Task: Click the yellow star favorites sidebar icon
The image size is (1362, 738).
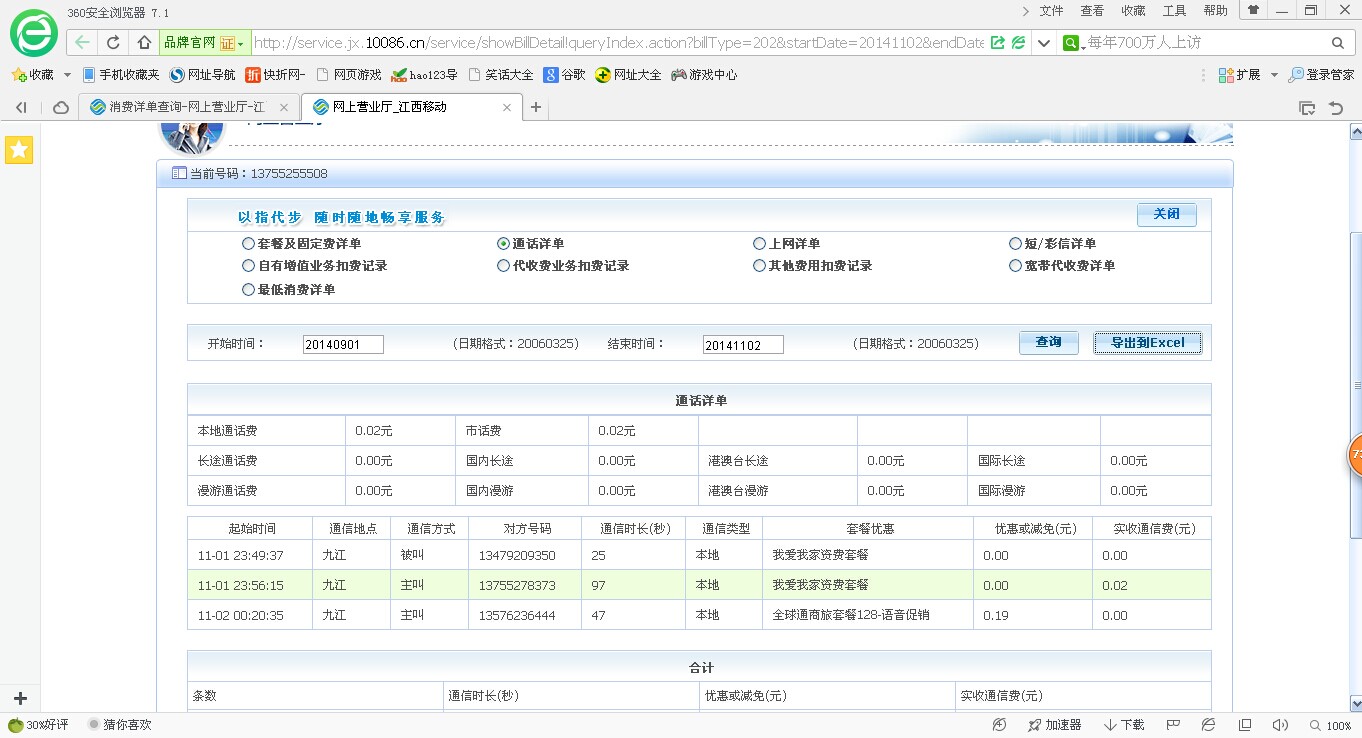Action: tap(19, 150)
